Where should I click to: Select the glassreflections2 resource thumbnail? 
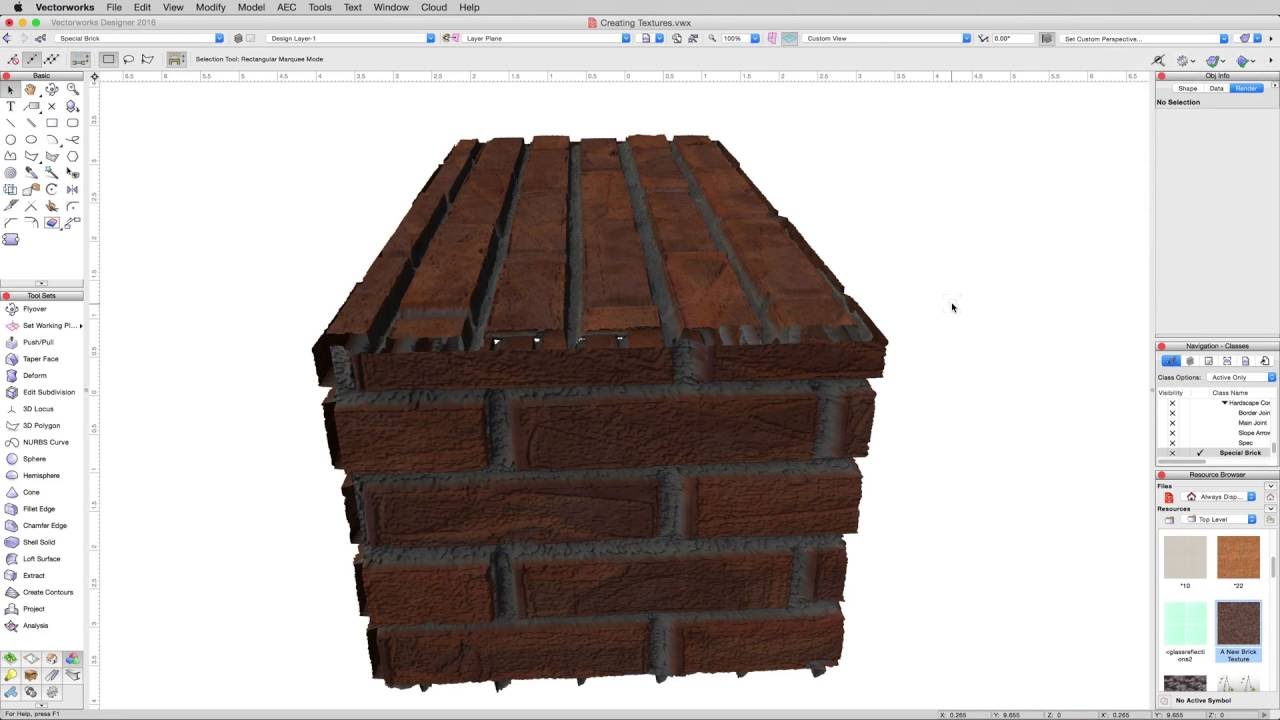point(1185,624)
